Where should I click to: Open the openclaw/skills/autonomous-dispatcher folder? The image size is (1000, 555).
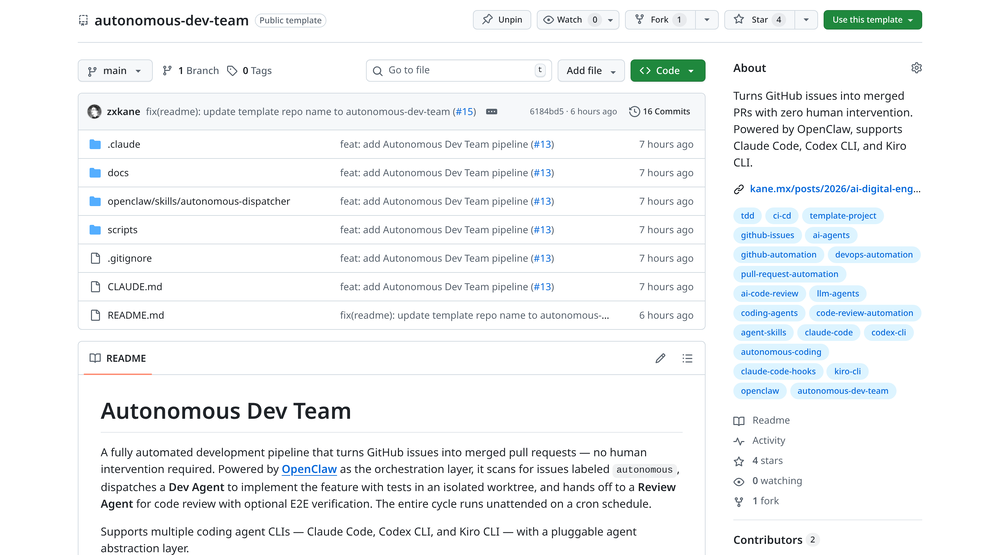198,202
